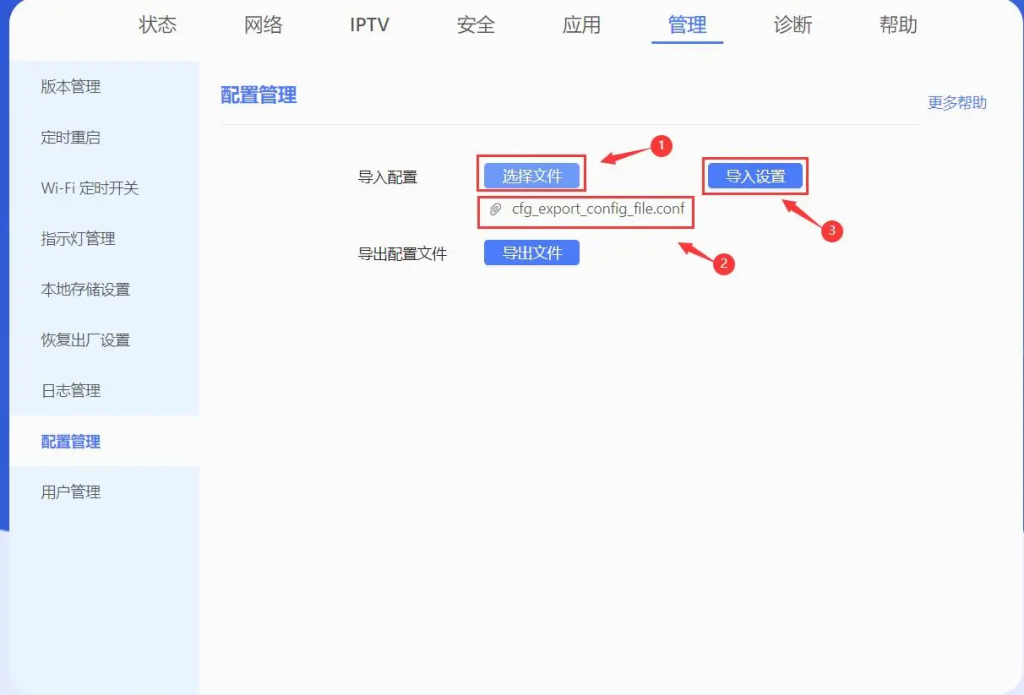1024x695 pixels.
Task: Click the 导出文件 button
Action: point(532,253)
